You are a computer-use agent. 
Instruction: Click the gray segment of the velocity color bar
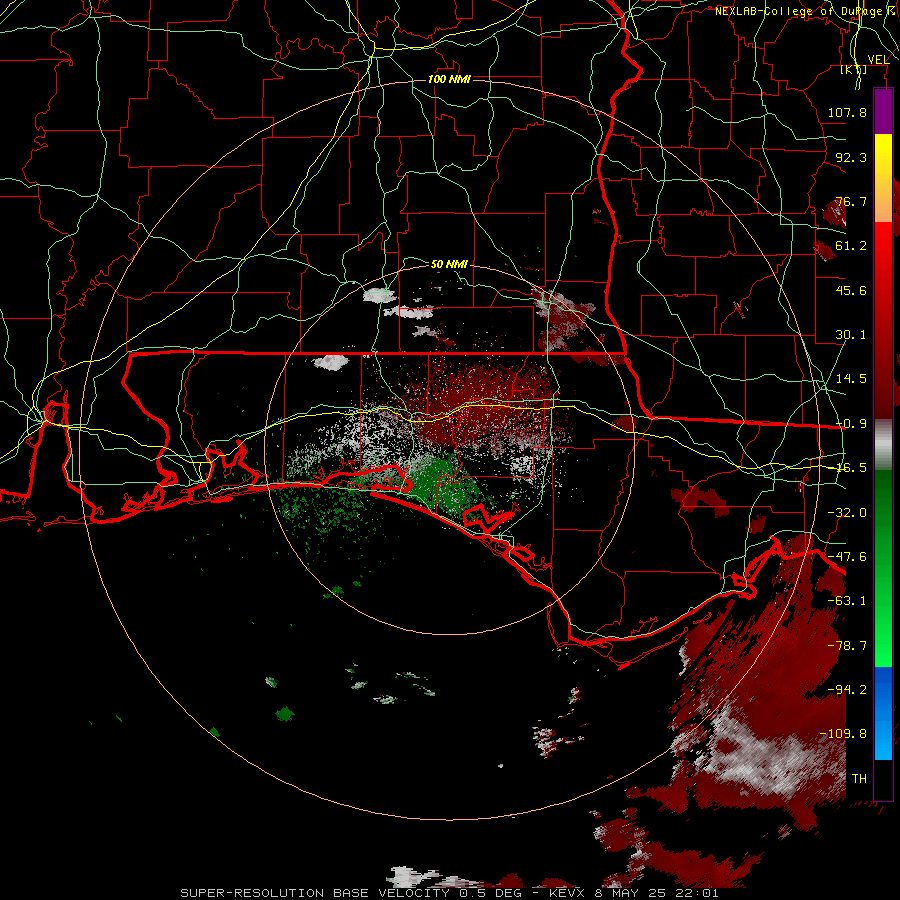[x=883, y=445]
